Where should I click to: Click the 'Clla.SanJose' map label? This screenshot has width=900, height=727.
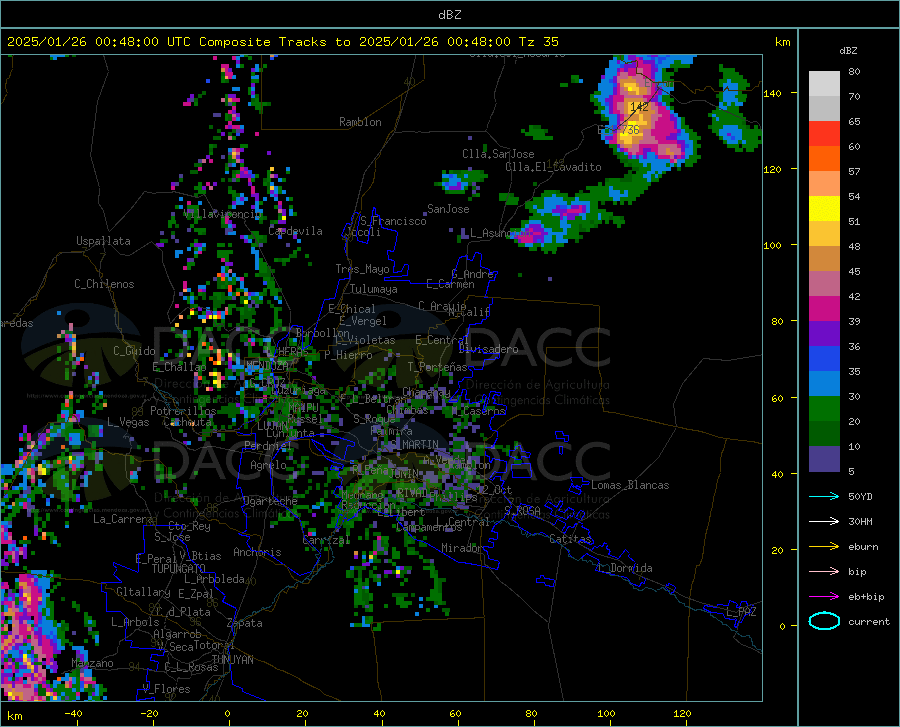[x=498, y=154]
